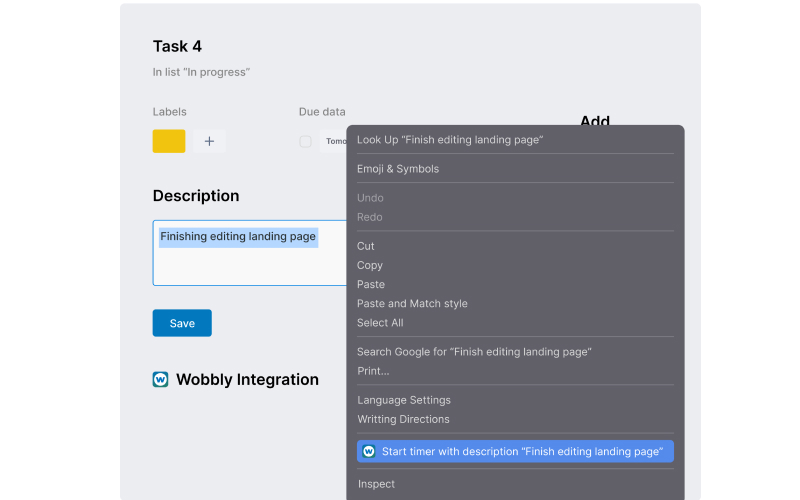Click inside the Description text field
Image resolution: width=800 pixels, height=500 pixels.
click(249, 253)
